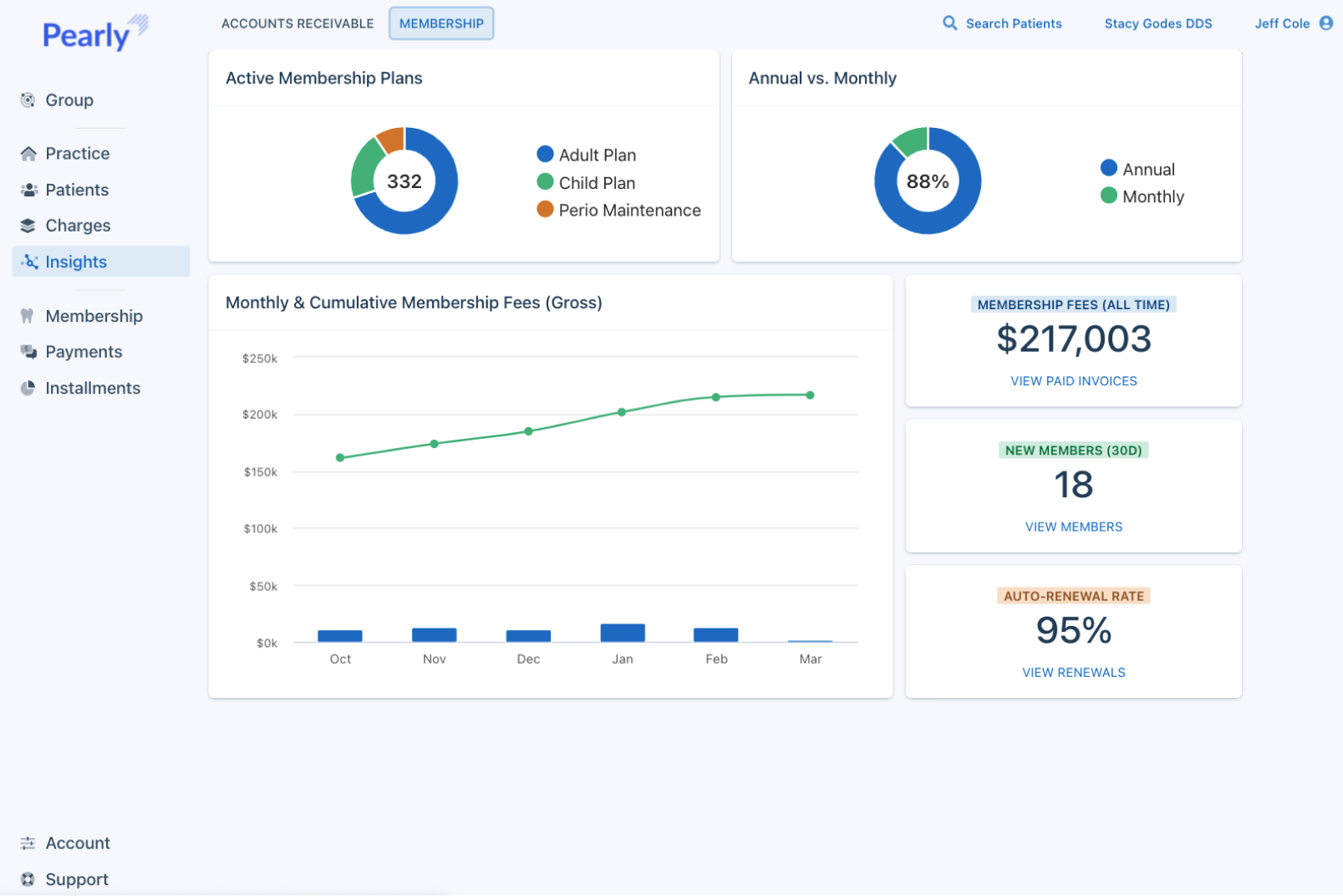Click View Renewals link

point(1074,673)
